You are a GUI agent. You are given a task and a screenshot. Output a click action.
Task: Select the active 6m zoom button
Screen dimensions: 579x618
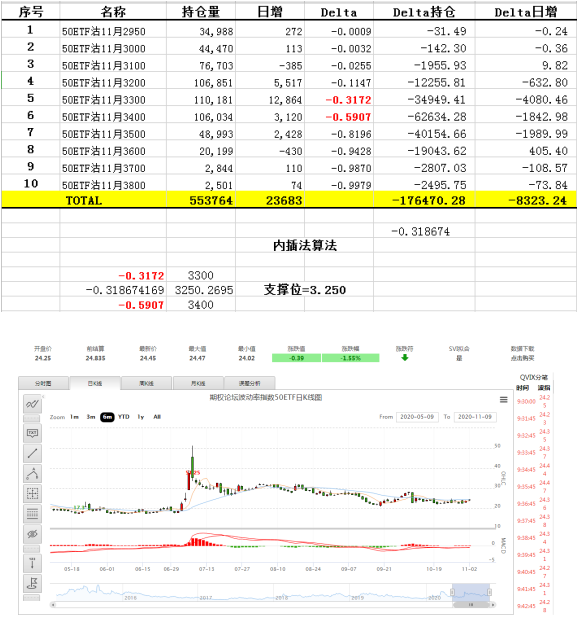click(x=107, y=417)
